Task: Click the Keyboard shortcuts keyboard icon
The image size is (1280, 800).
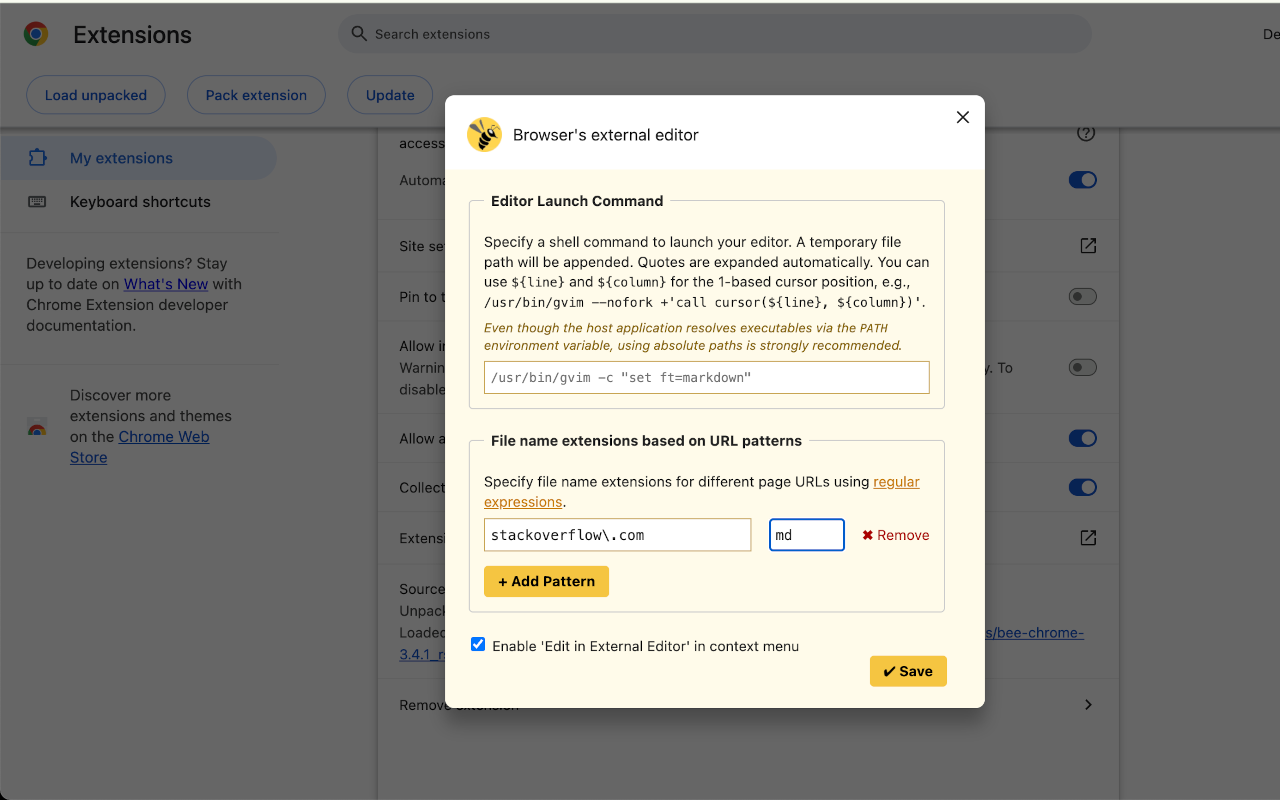Action: (37, 201)
